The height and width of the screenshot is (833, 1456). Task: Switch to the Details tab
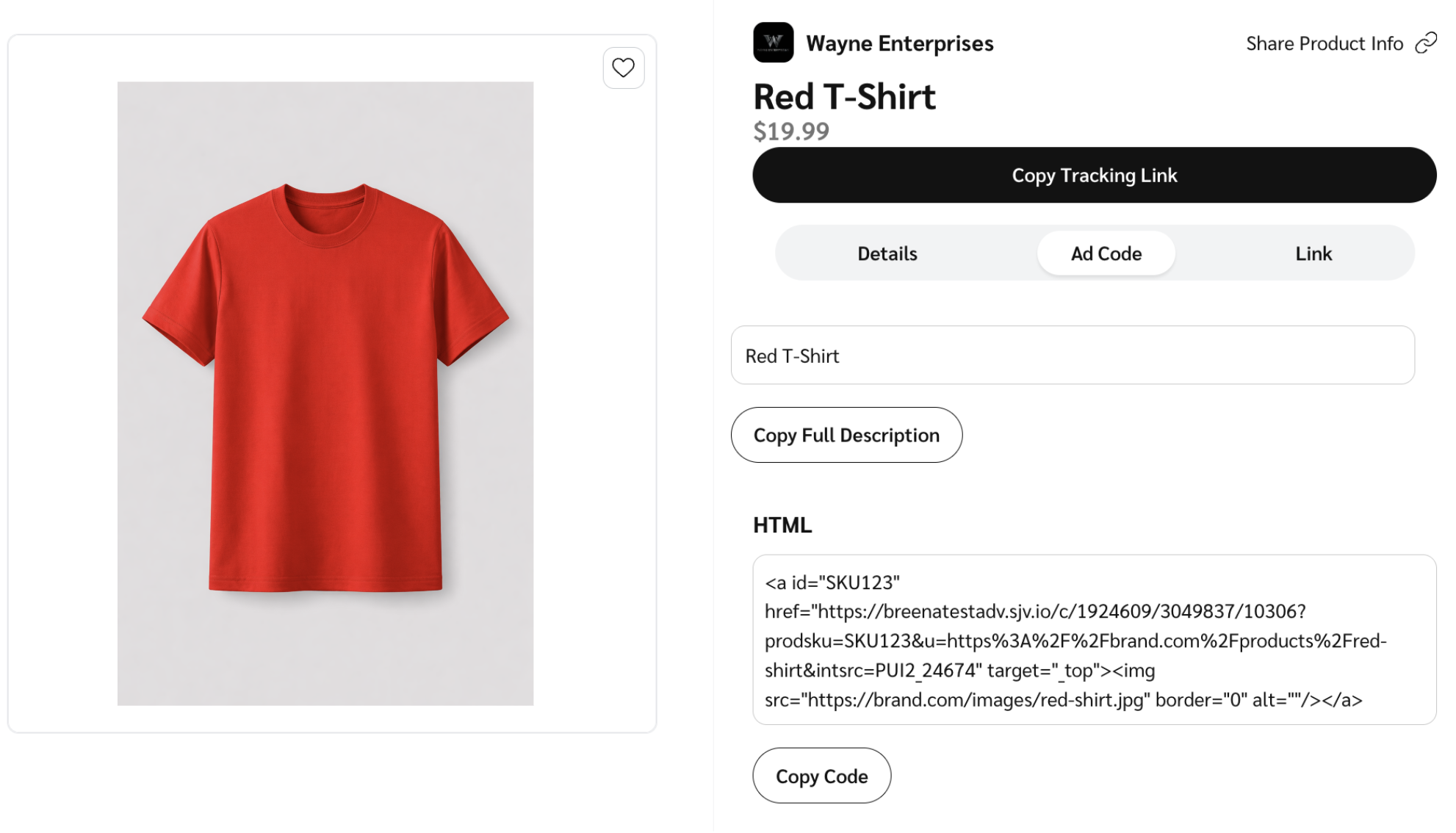click(887, 254)
